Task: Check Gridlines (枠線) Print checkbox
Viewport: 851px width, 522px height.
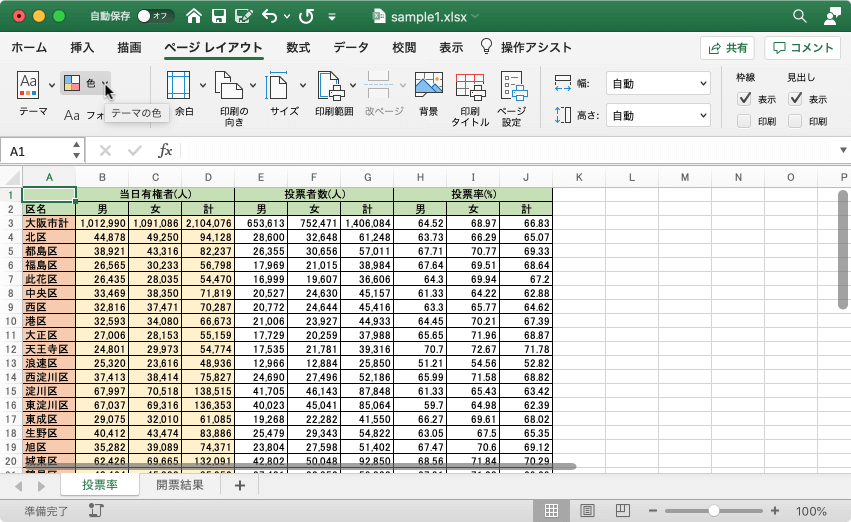Action: click(744, 121)
